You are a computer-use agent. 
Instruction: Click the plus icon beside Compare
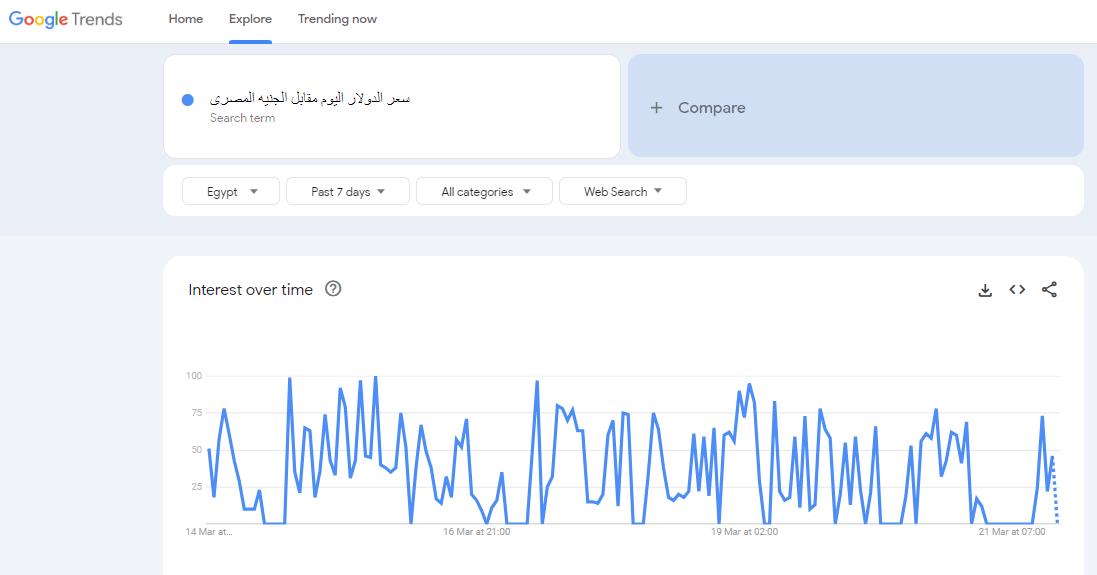[x=656, y=108]
